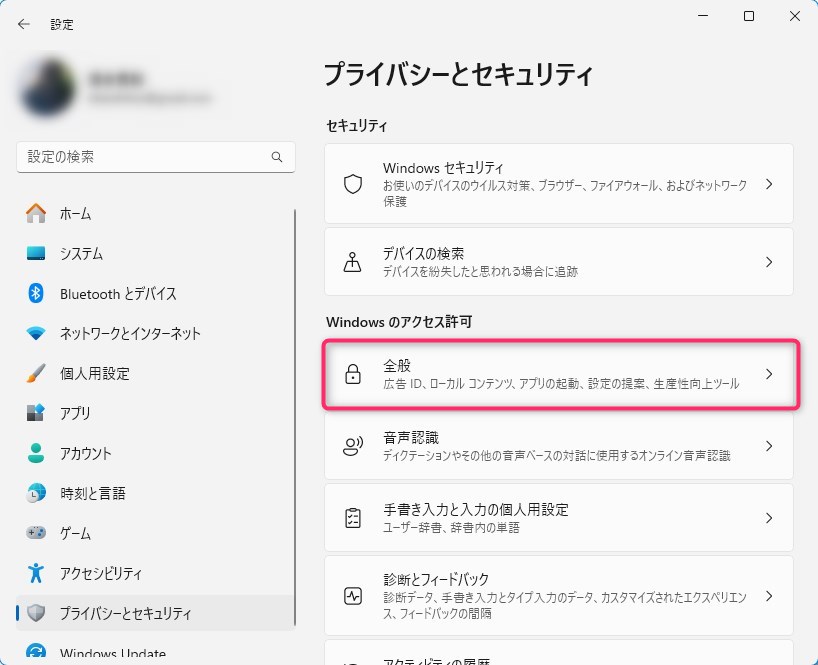The image size is (818, 665).
Task: Go to 個人用設定 in navigation
Action: 95,373
